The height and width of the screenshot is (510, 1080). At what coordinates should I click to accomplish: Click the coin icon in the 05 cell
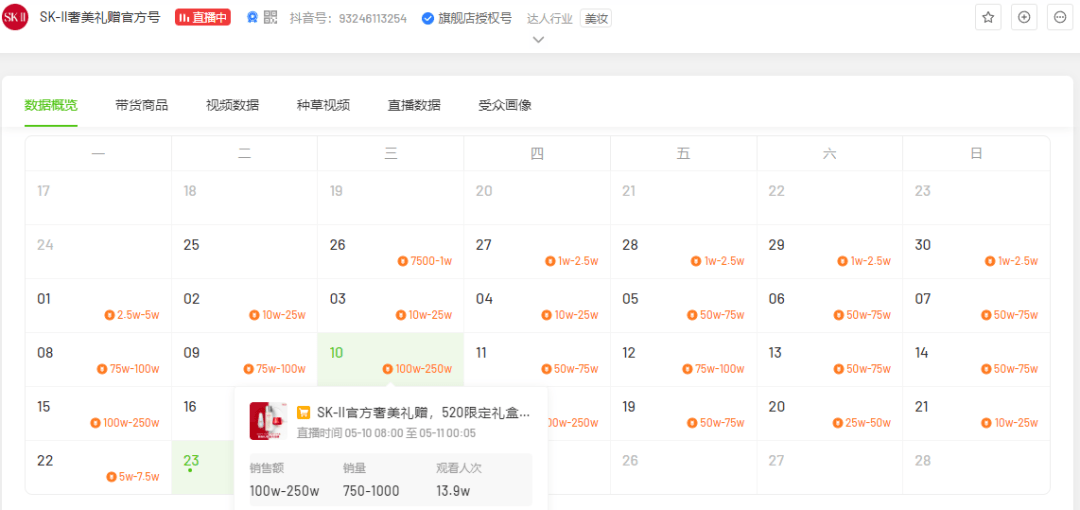coord(692,315)
